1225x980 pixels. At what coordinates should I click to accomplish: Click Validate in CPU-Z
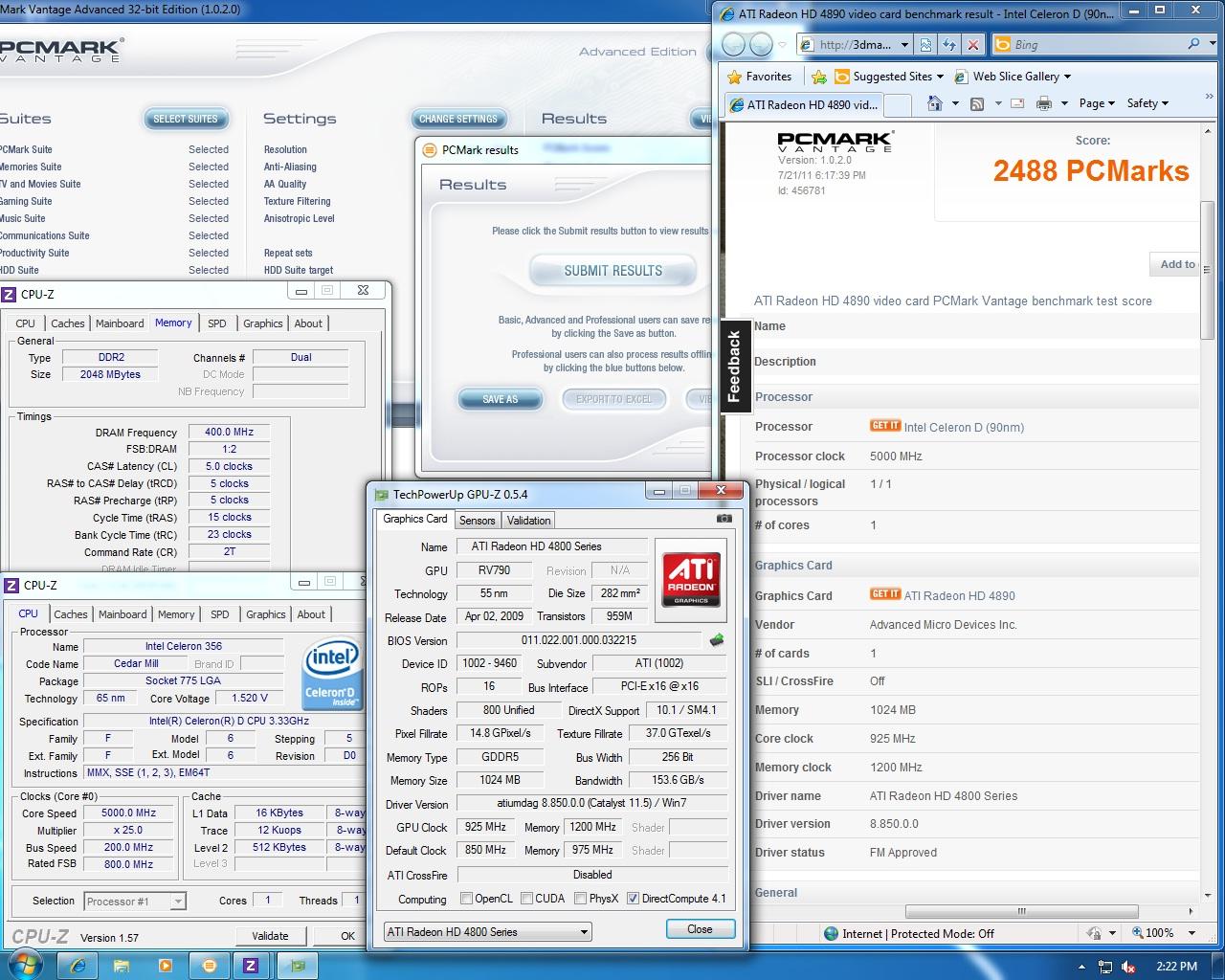(x=270, y=936)
